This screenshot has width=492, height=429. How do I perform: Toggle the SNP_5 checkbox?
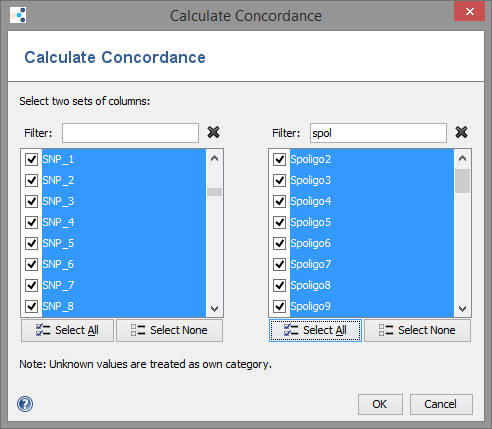point(32,243)
